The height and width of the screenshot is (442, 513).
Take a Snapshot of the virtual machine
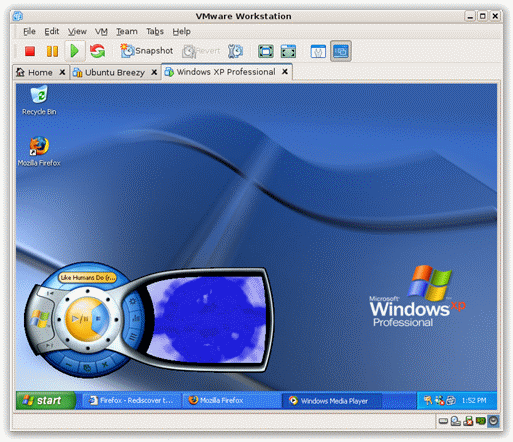coord(147,51)
